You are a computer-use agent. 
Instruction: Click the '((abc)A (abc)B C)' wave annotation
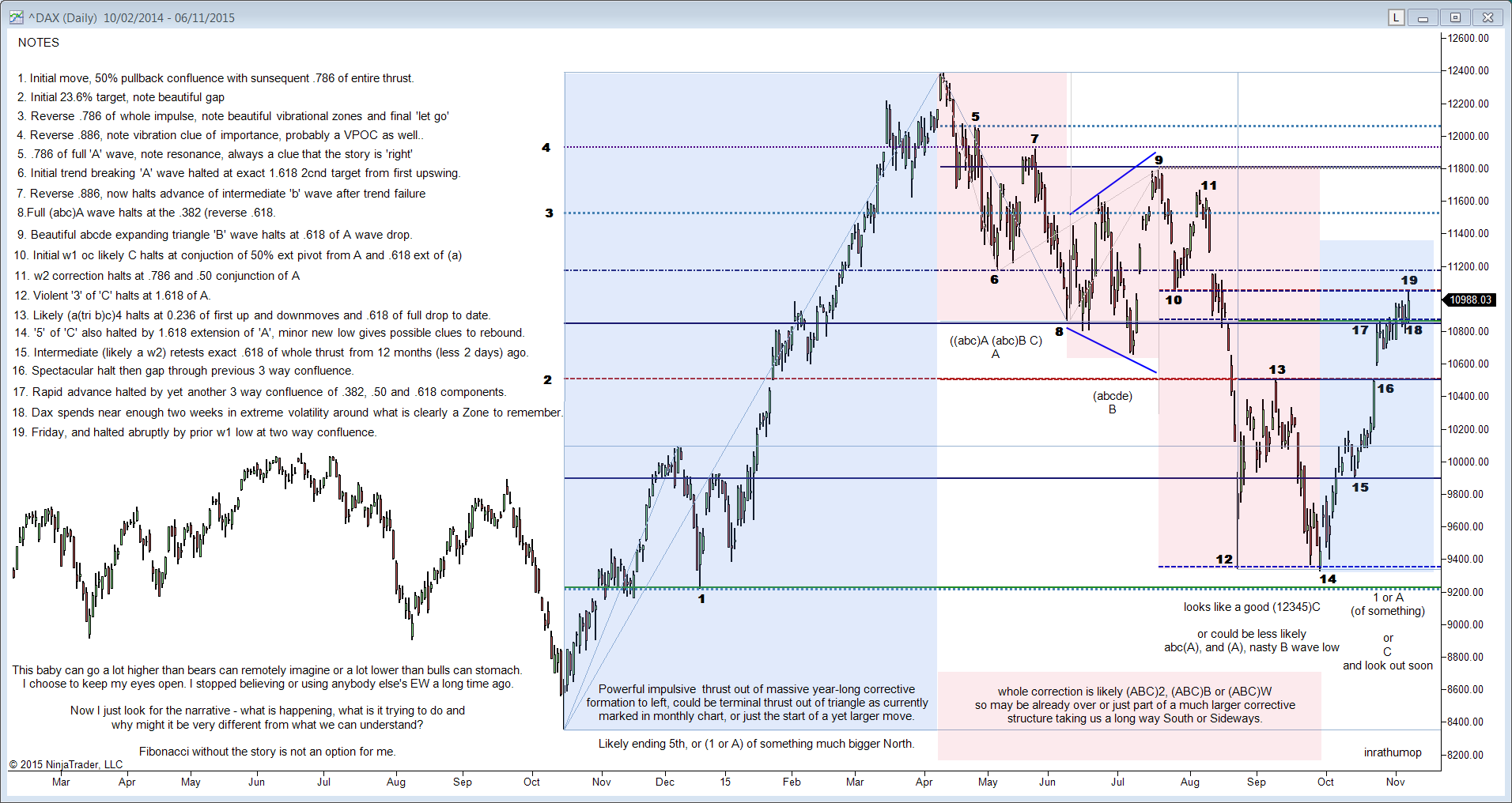[996, 341]
